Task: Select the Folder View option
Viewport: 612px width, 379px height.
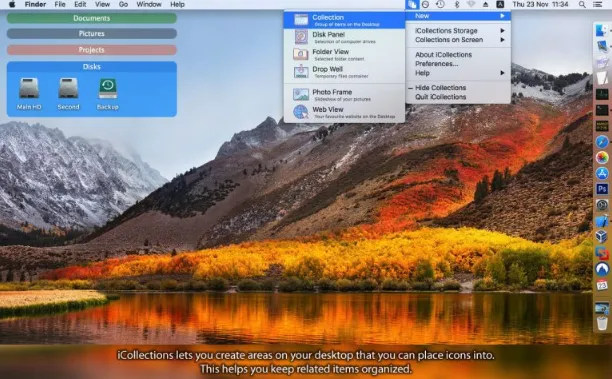Action: coord(344,55)
